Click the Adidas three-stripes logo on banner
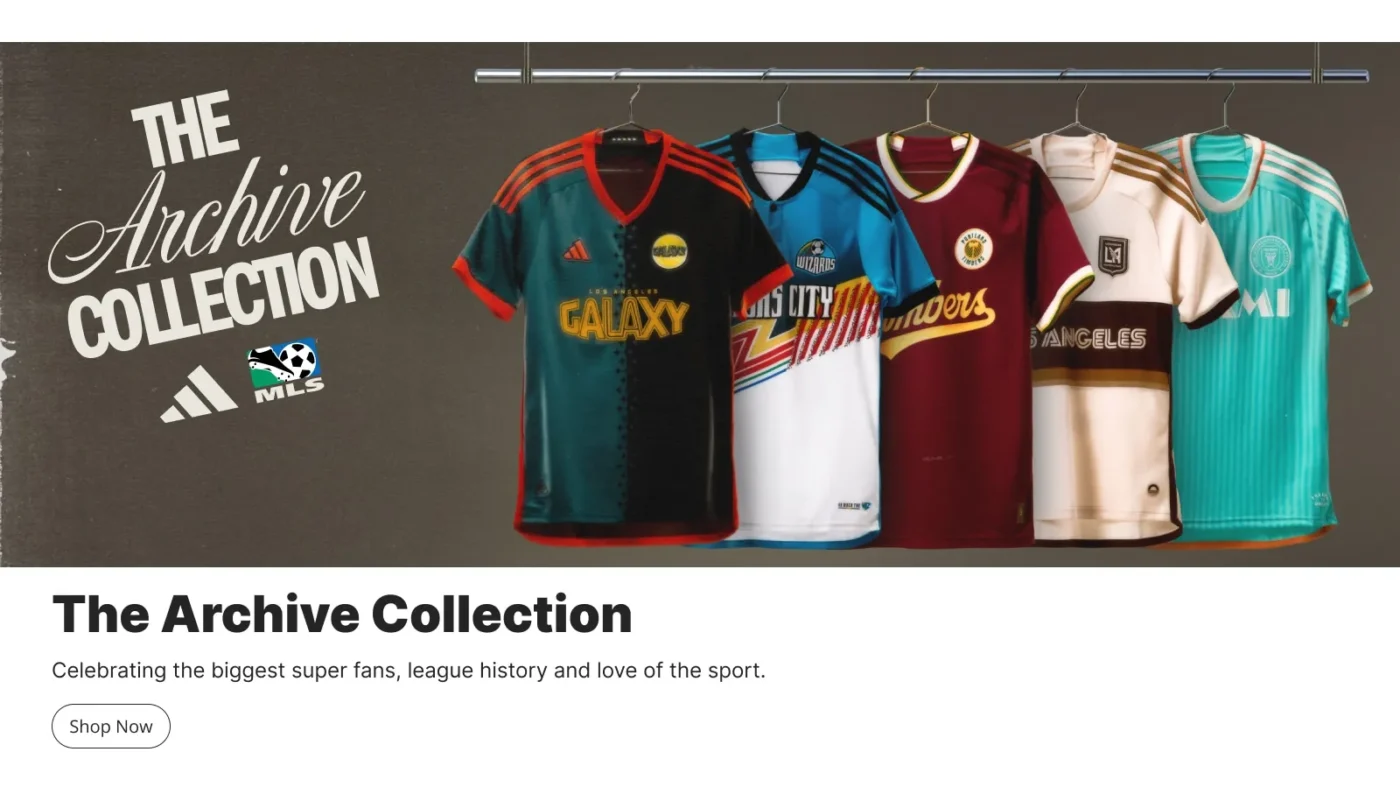1400x787 pixels. point(198,394)
